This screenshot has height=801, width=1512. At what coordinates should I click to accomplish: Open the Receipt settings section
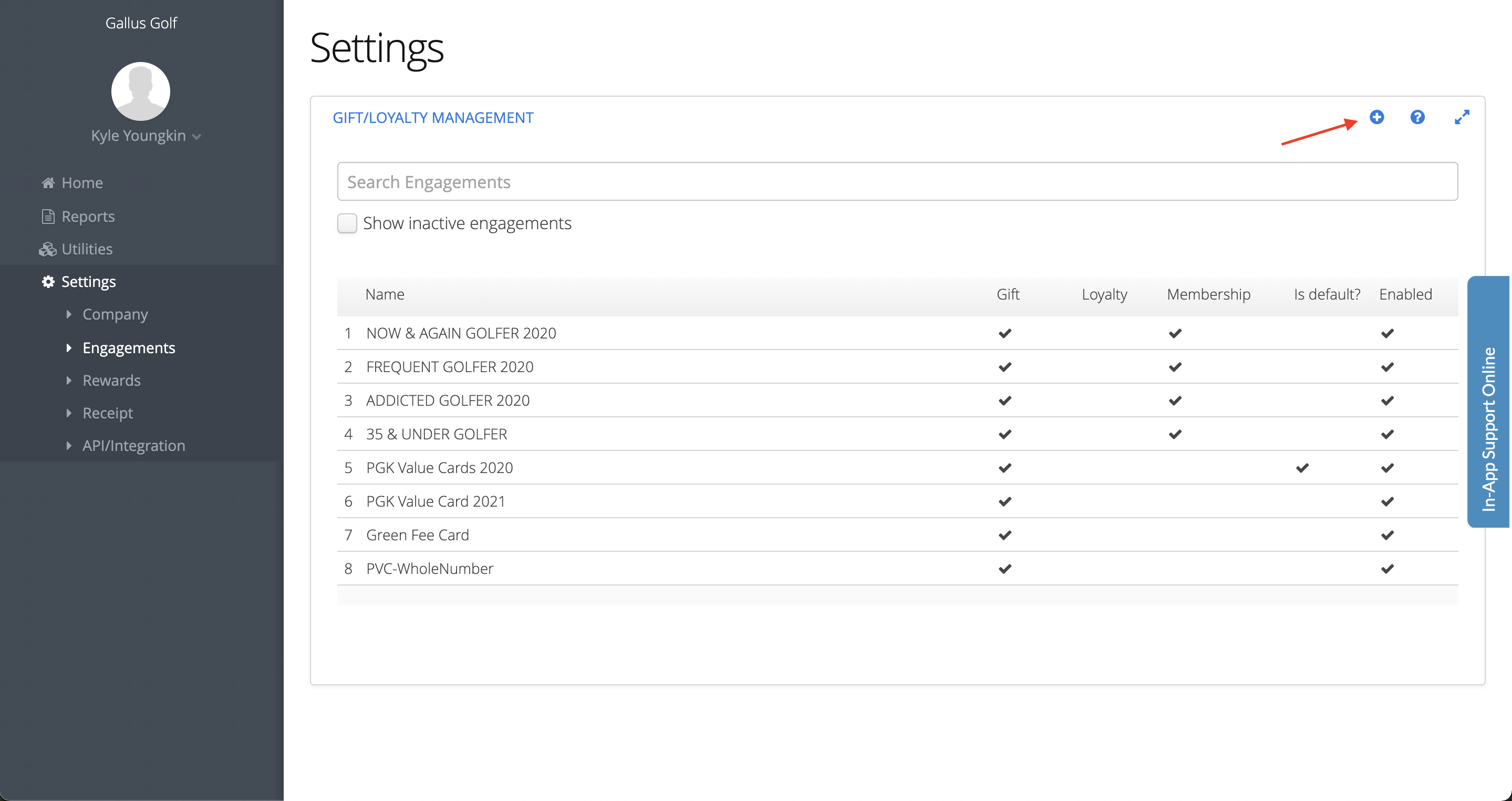[107, 413]
